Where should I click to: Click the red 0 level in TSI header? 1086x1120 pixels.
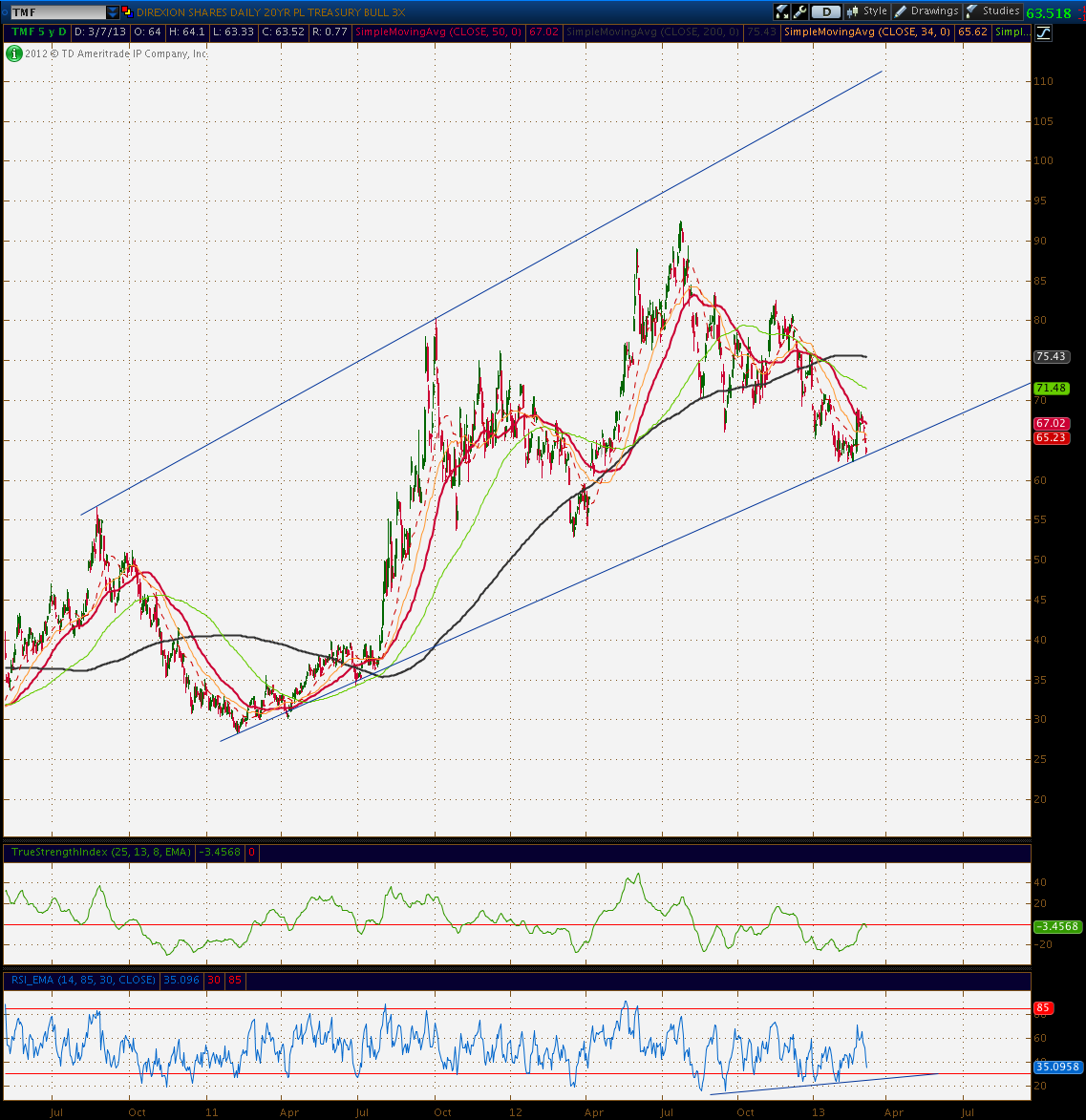point(251,852)
